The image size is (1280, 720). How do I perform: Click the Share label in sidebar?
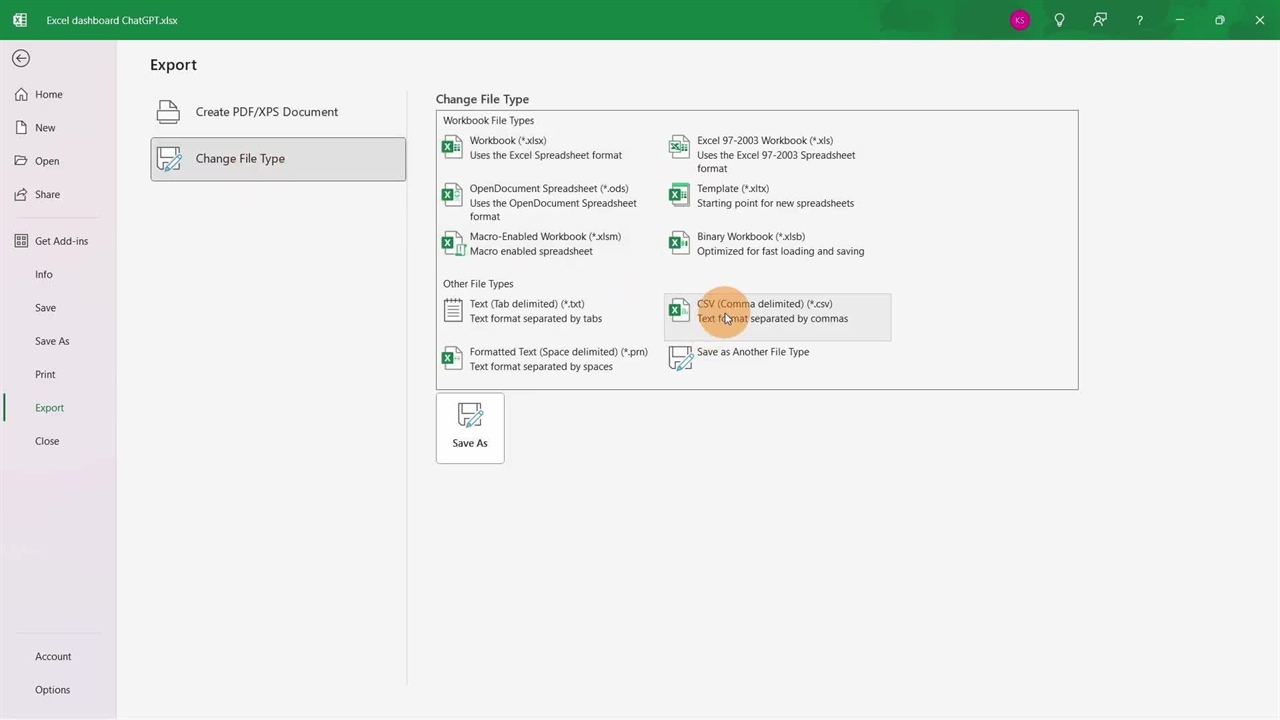(47, 194)
